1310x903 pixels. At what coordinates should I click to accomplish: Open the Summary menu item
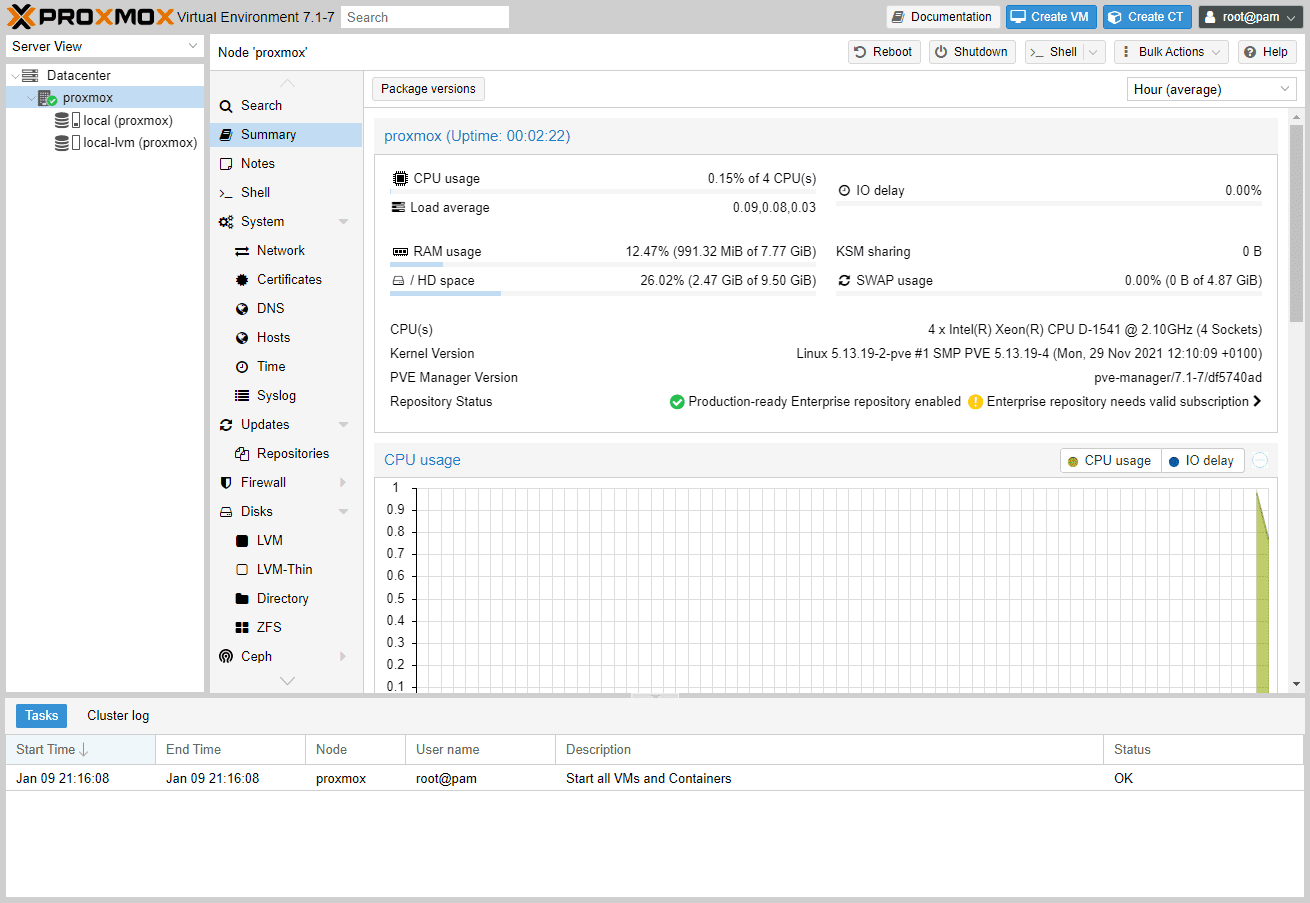[x=286, y=135]
